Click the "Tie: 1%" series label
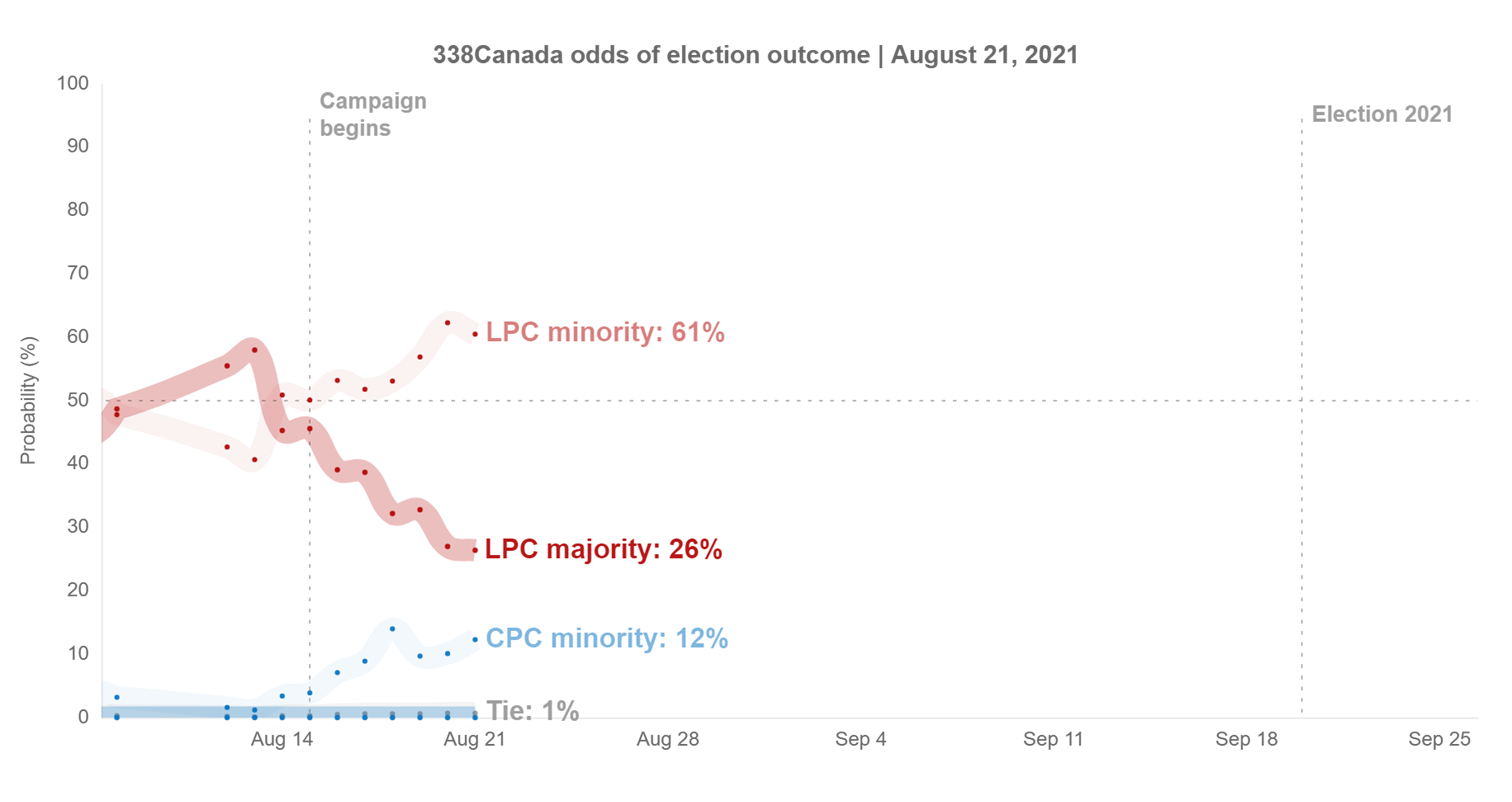The width and height of the screenshot is (1512, 802). click(x=533, y=711)
